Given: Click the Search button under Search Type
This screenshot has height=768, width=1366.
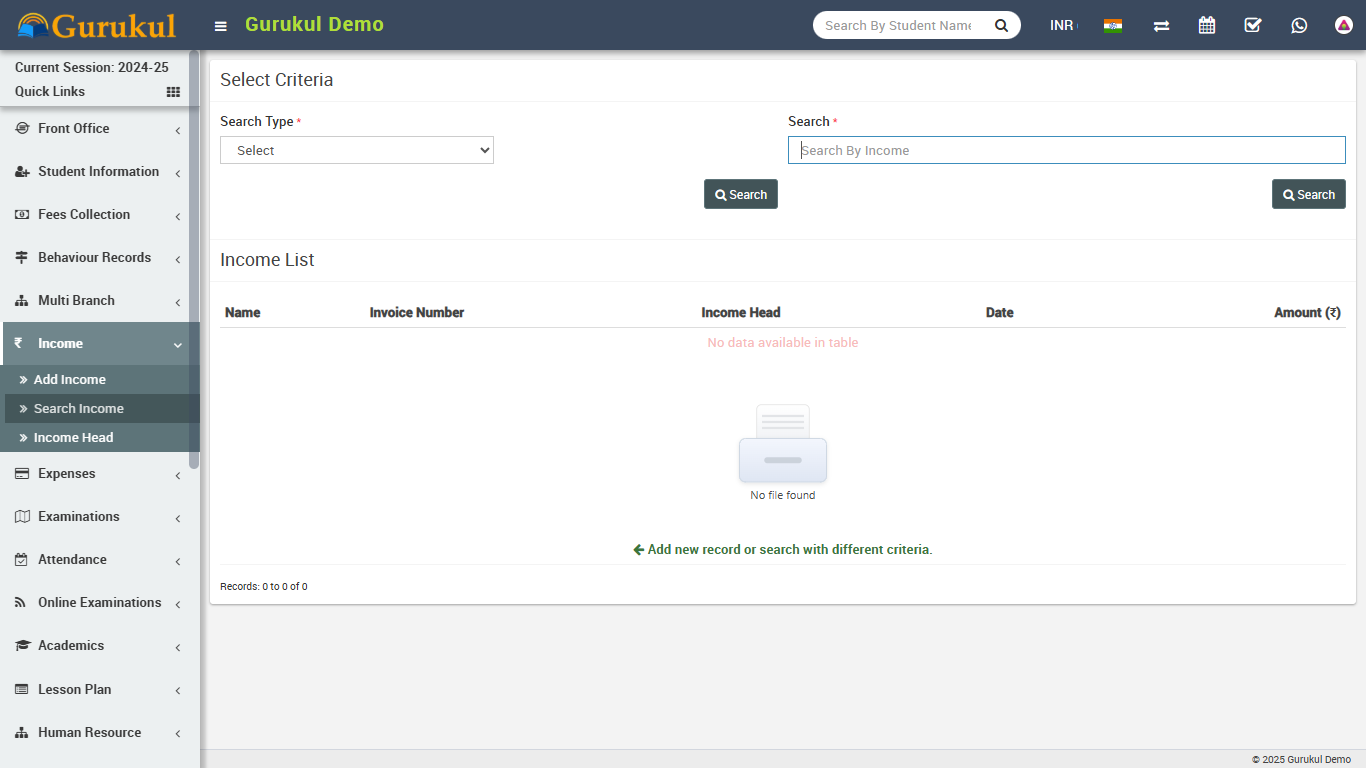Looking at the screenshot, I should click(x=740, y=194).
